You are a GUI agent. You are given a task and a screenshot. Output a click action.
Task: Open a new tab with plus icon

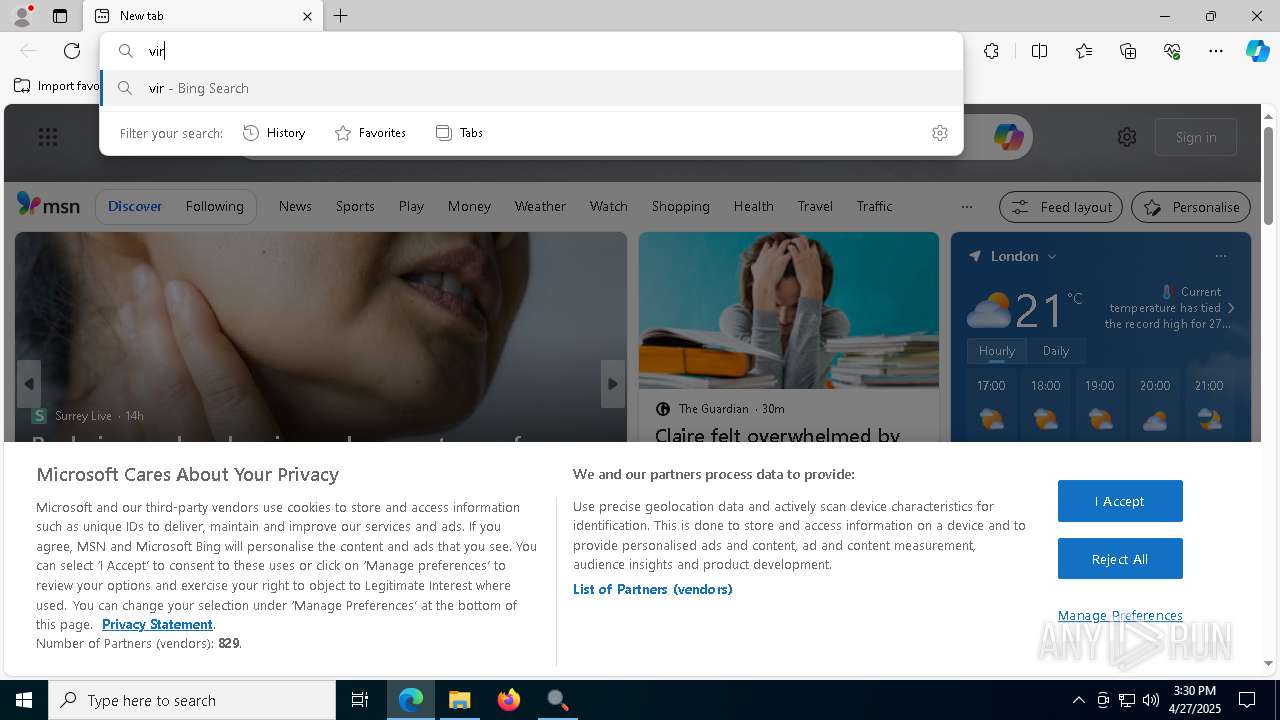click(341, 16)
